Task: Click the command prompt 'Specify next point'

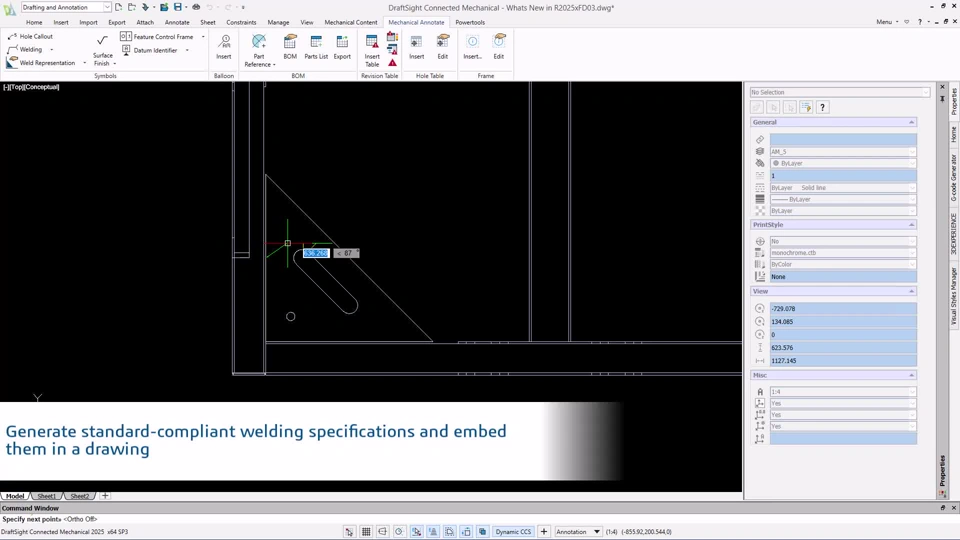Action: pos(50,519)
